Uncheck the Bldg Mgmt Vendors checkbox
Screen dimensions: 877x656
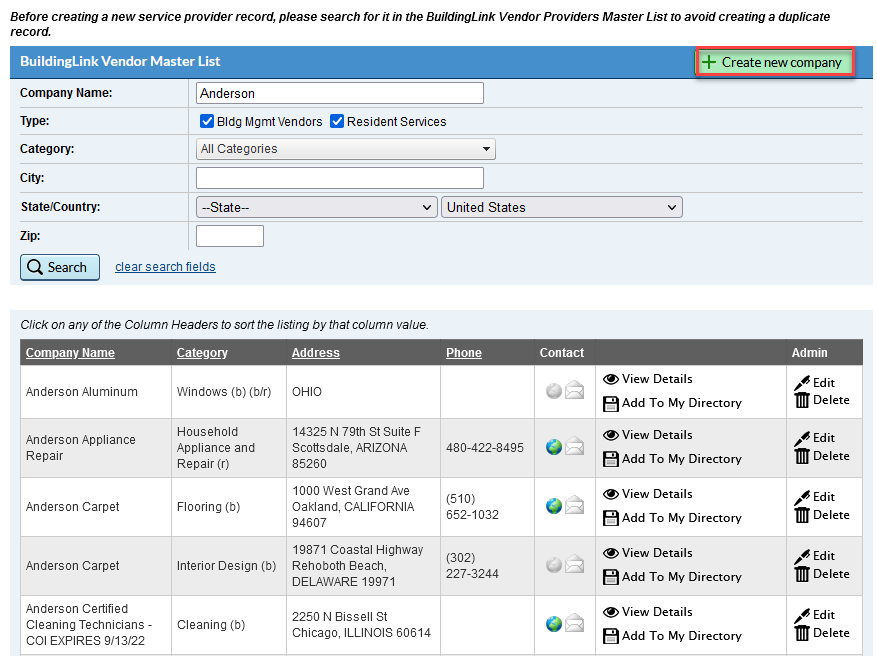point(207,121)
